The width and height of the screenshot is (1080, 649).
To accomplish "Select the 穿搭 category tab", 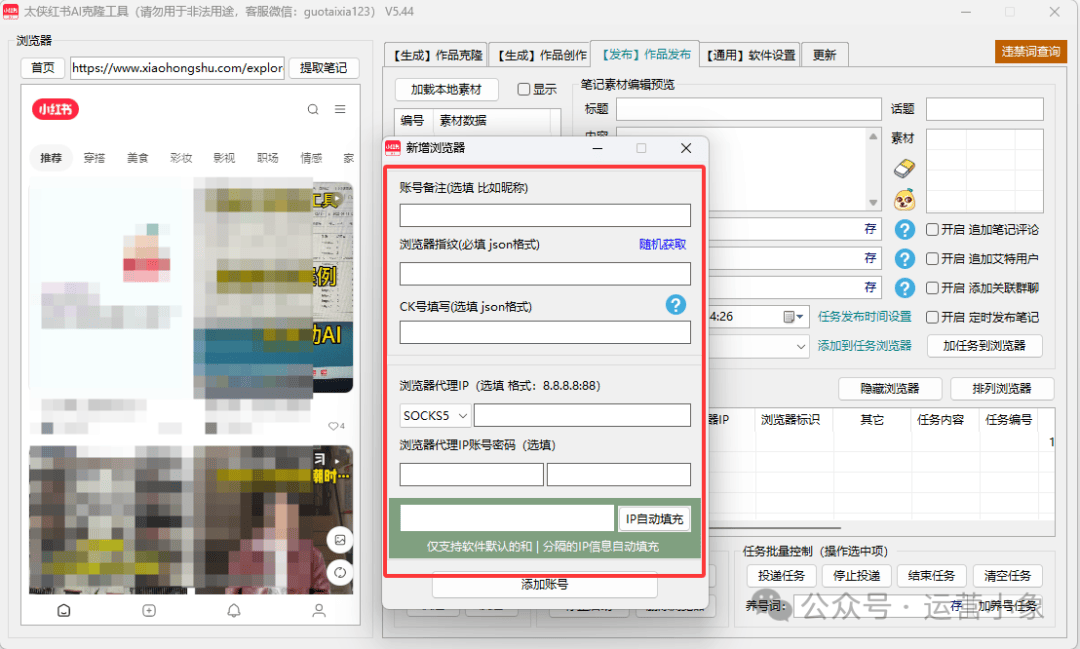I will point(94,158).
